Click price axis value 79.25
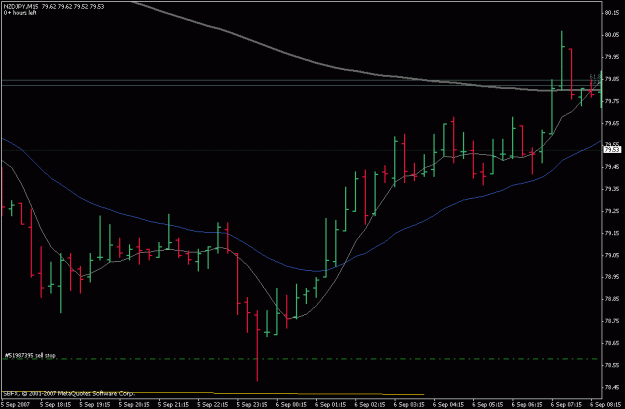 tap(612, 211)
